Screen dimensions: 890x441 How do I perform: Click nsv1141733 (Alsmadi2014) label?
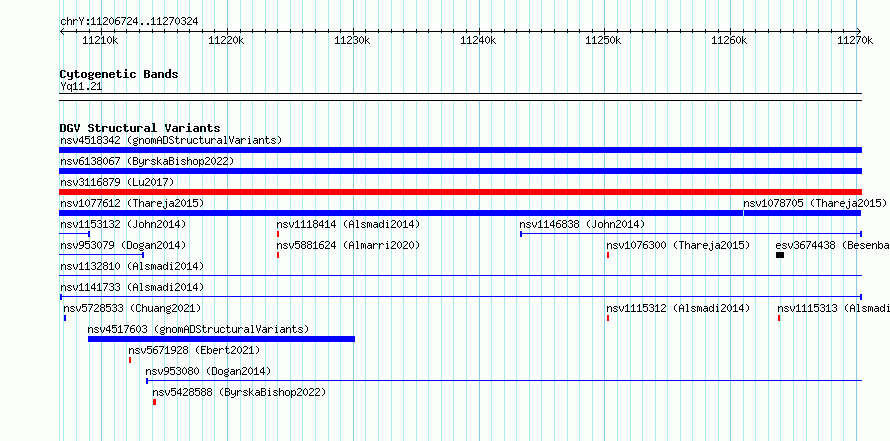pos(132,287)
